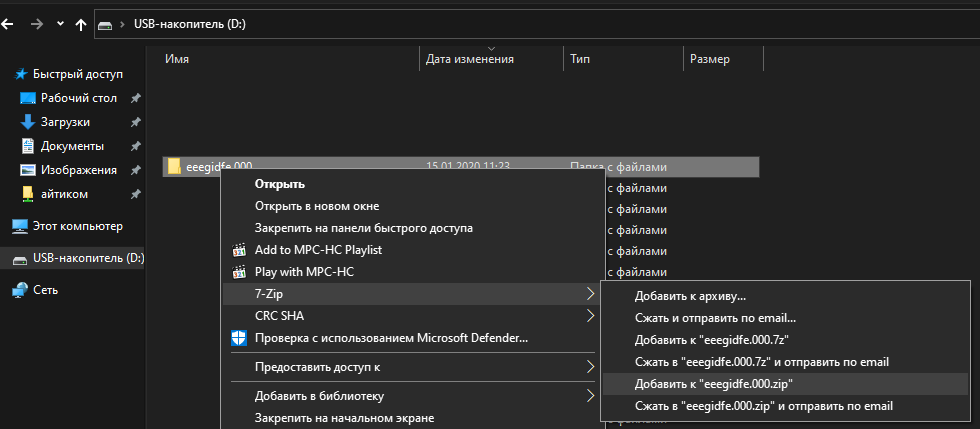Choose Add to MPC-HC Playlist

318,250
